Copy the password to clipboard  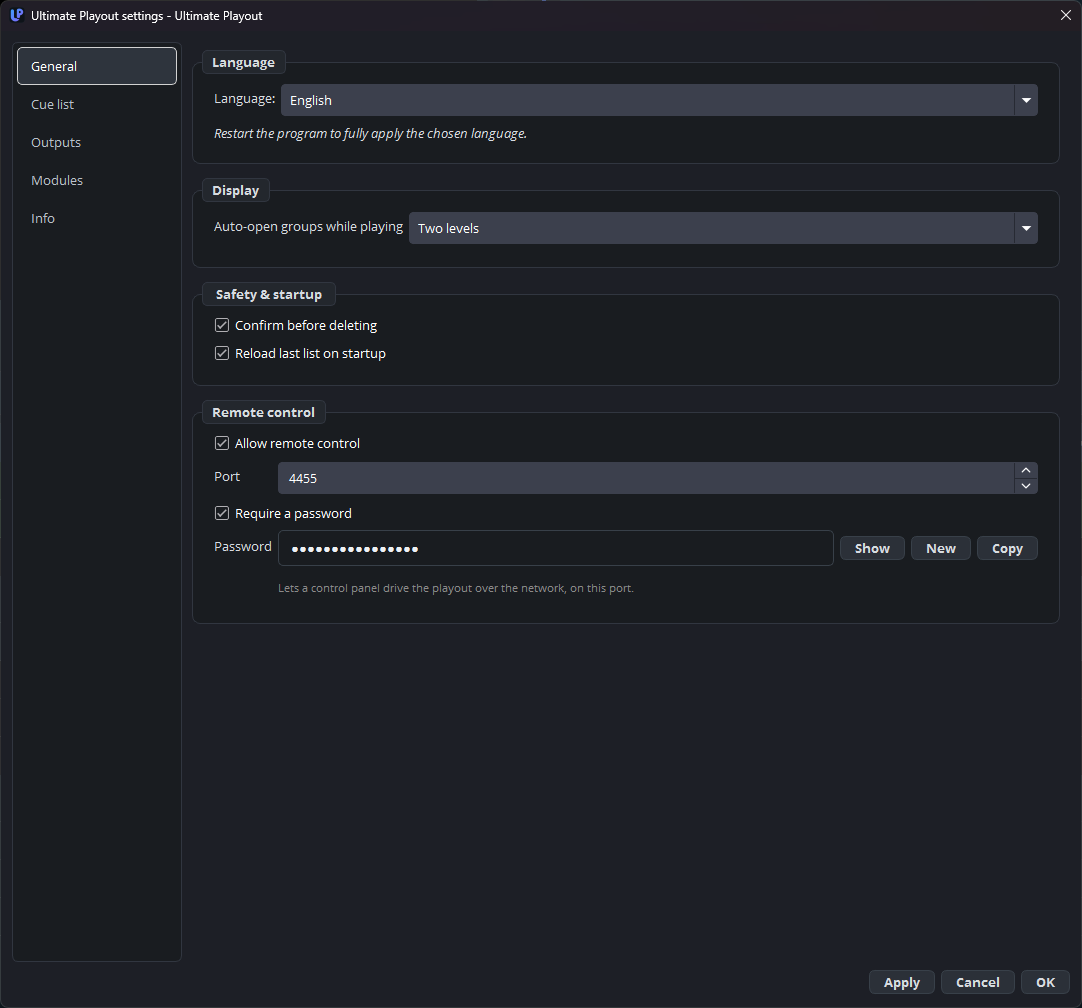[x=1007, y=549]
